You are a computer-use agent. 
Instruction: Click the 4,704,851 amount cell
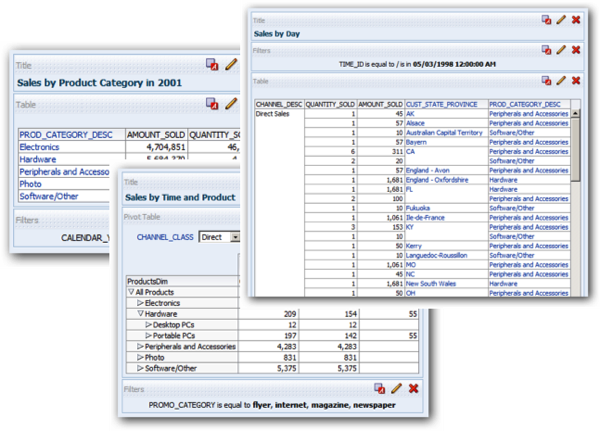[x=157, y=147]
